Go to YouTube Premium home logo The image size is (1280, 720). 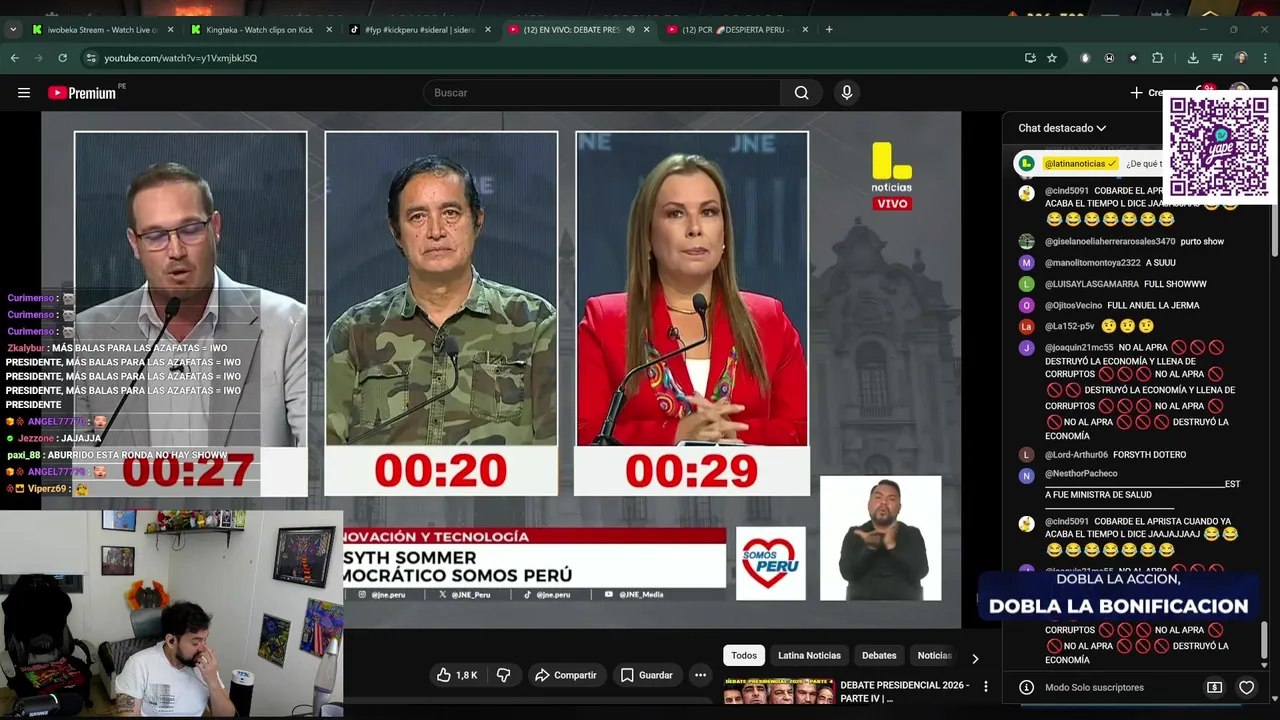[x=84, y=93]
